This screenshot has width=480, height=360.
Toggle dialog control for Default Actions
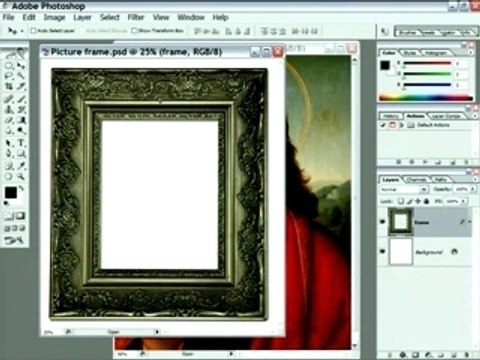pyautogui.click(x=392, y=125)
